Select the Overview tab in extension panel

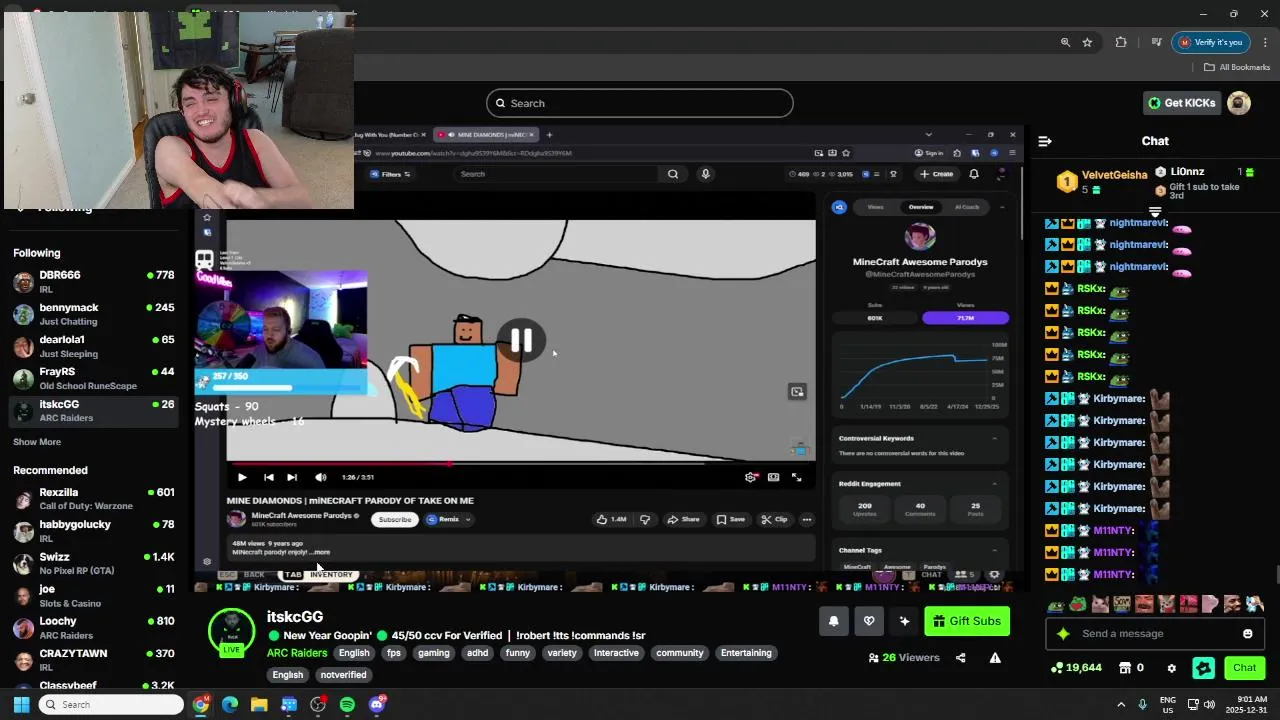coord(920,207)
